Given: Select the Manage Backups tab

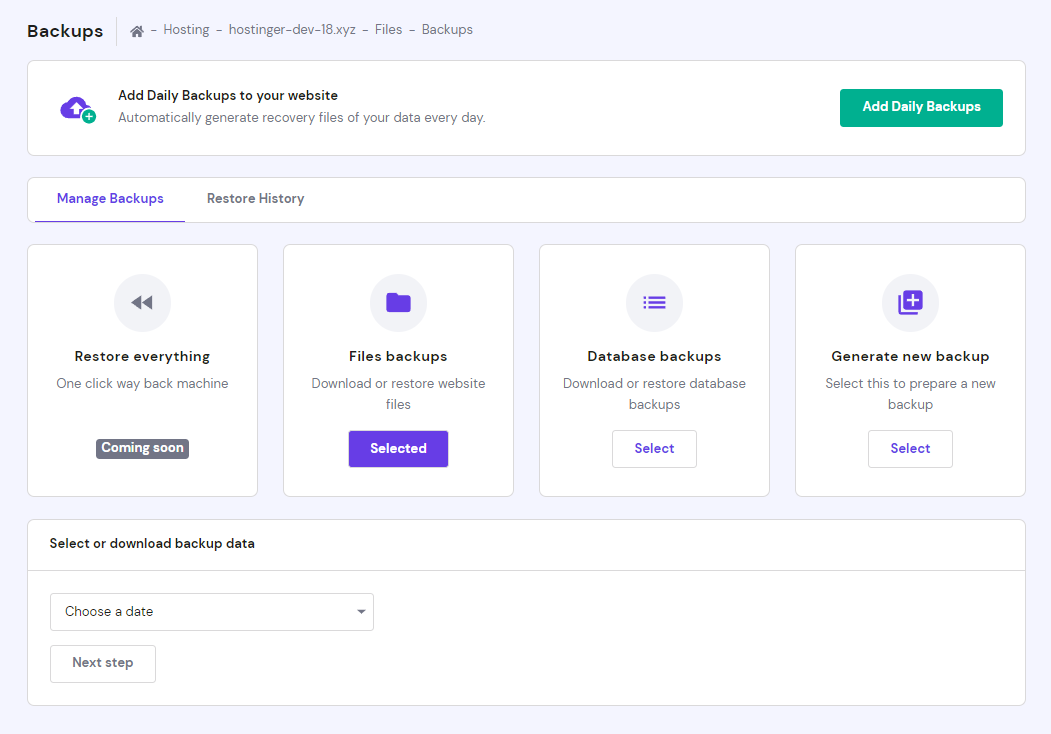Looking at the screenshot, I should coord(110,199).
